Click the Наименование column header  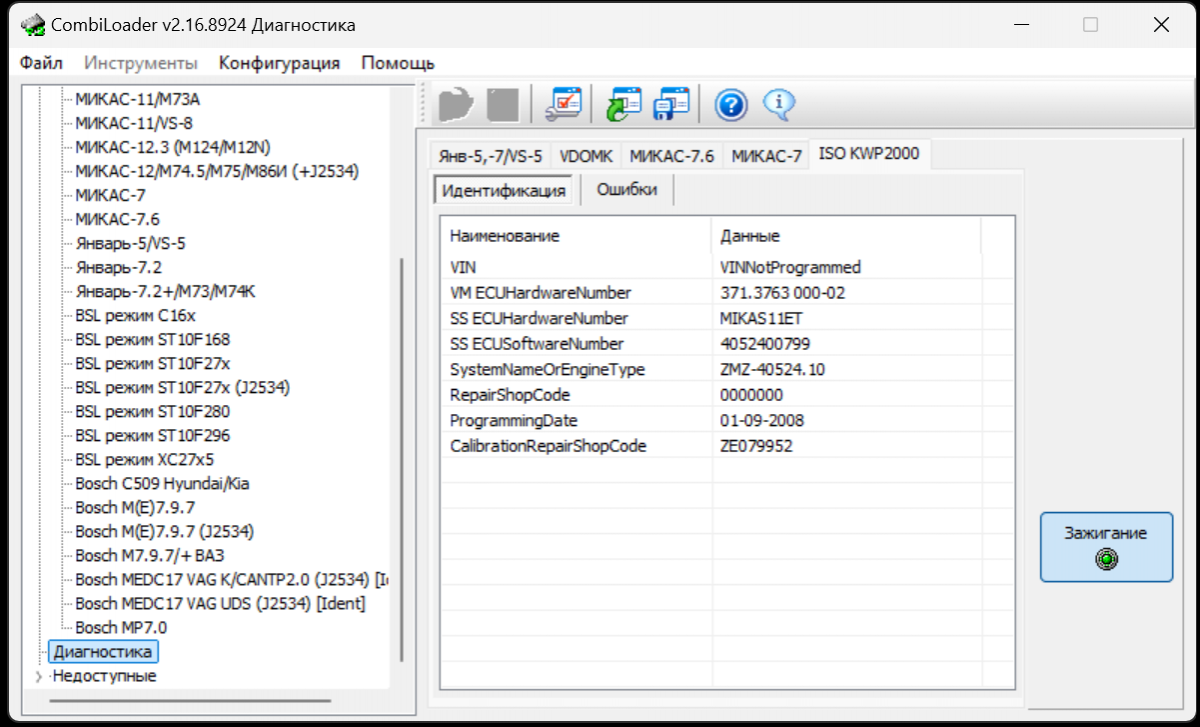pos(576,236)
